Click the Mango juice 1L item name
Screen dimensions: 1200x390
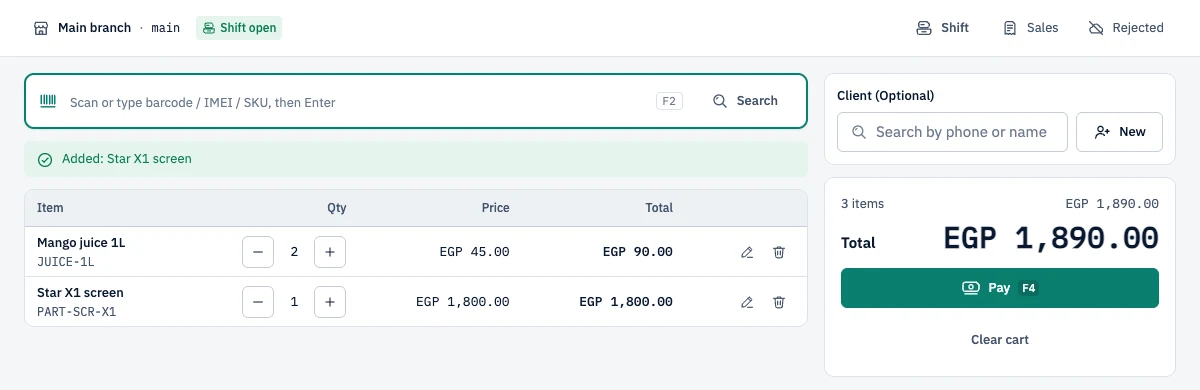tap(81, 243)
